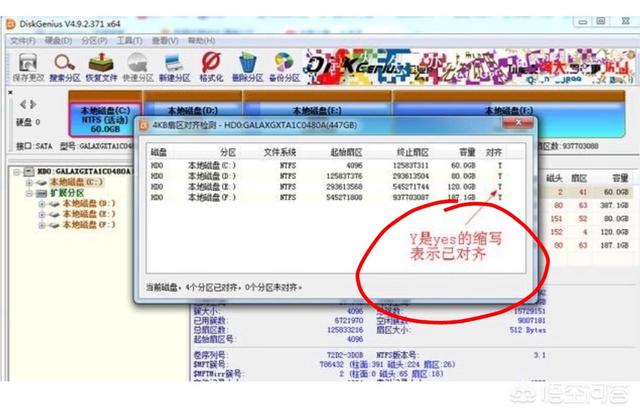Collapse the 扩展分区 node in the tree
The width and height of the screenshot is (640, 415).
pos(29,193)
